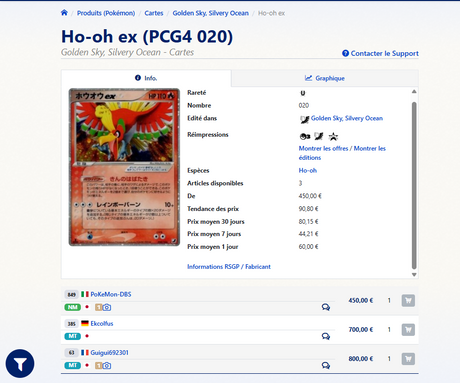Click the Japanese language dot for Ekcolfus
This screenshot has width=460, height=383.
(x=87, y=336)
